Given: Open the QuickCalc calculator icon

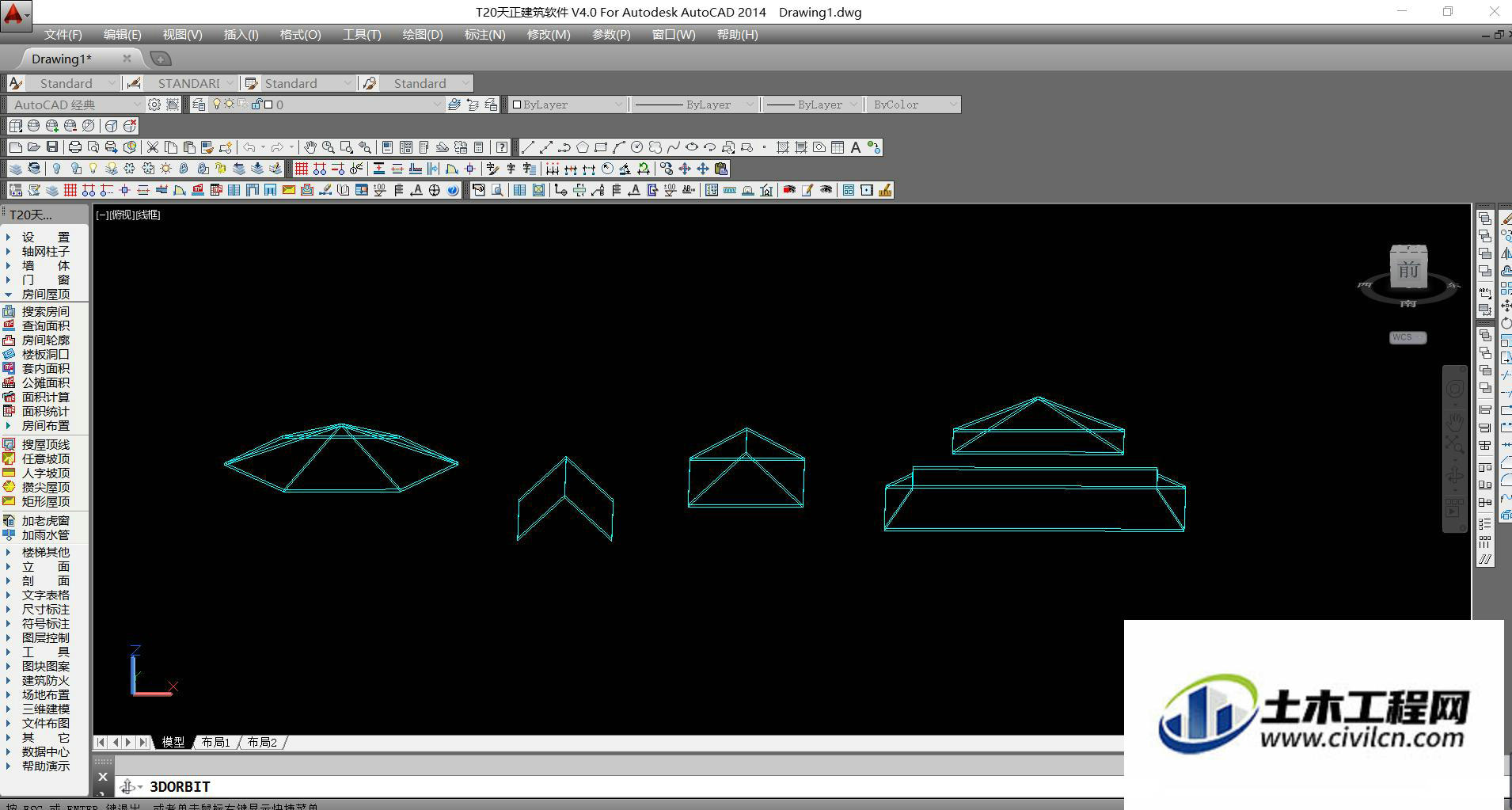Looking at the screenshot, I should pos(479,147).
